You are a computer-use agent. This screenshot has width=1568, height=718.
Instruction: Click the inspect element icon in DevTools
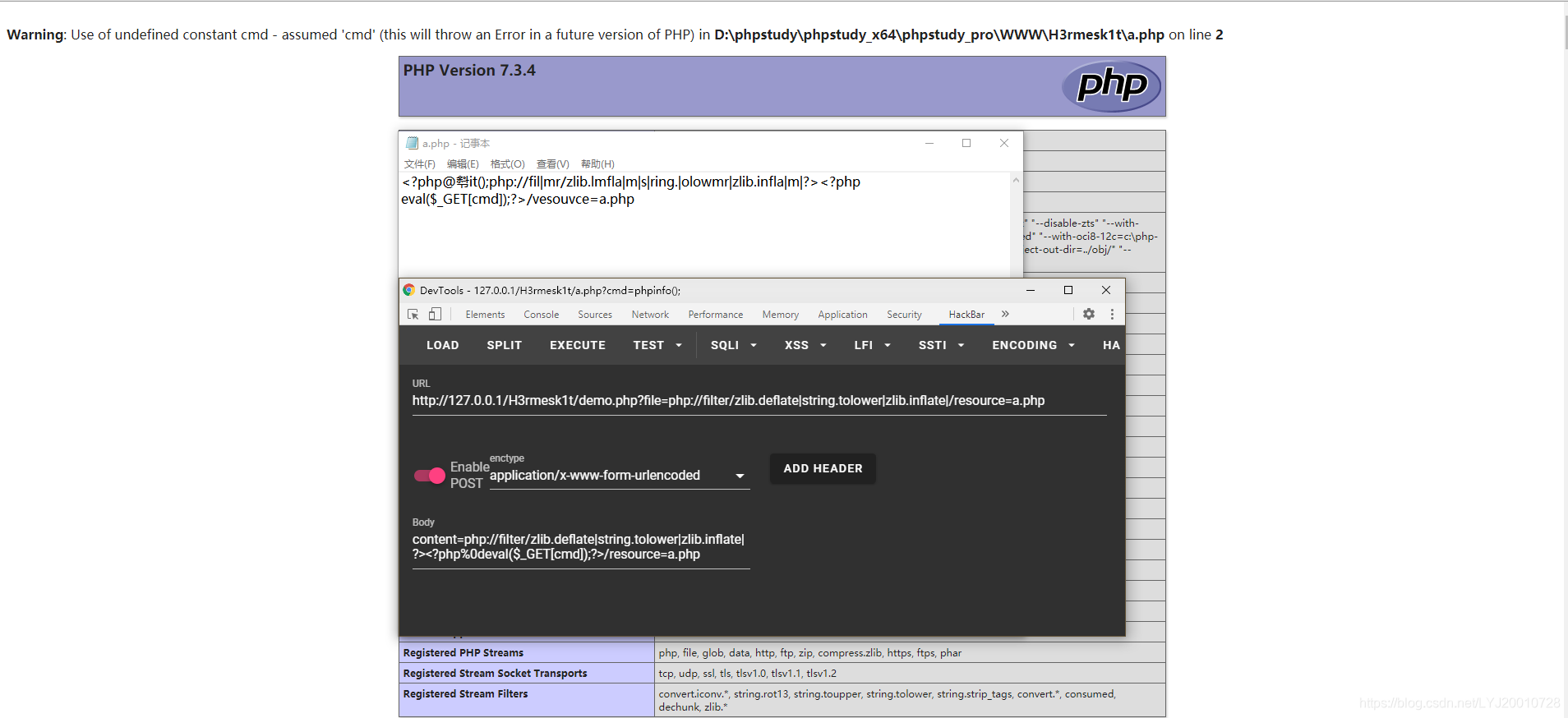[413, 315]
